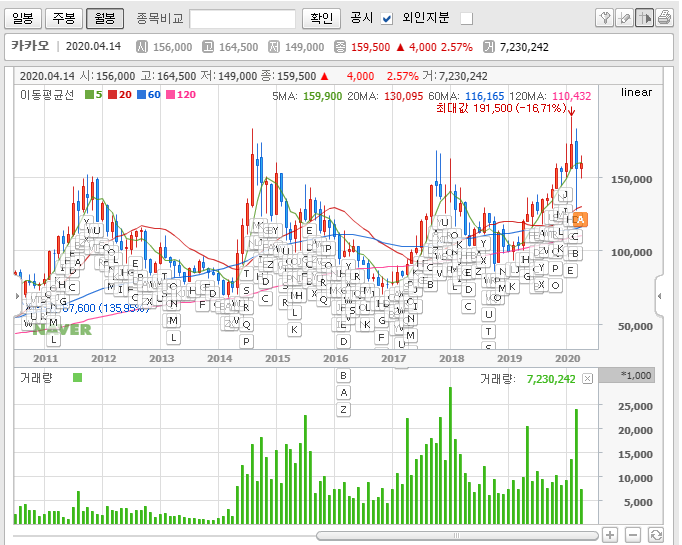Expand left edge arrow on chart

coord(17,296)
